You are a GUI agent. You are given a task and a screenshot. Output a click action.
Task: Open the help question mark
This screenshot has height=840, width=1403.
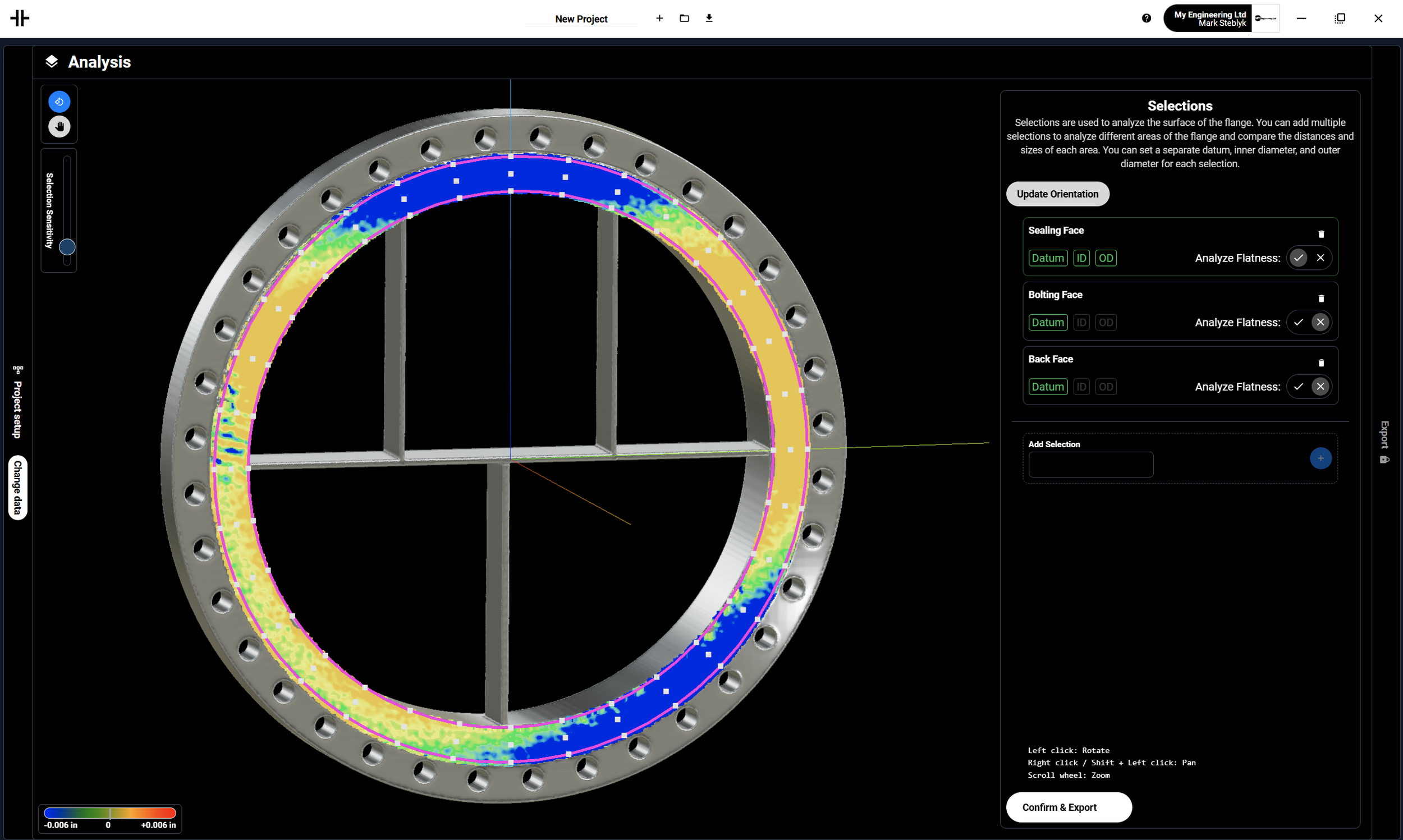pyautogui.click(x=1145, y=18)
